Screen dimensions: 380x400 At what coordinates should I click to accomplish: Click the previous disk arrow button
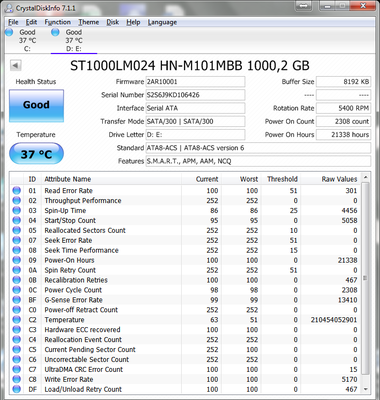point(16,65)
